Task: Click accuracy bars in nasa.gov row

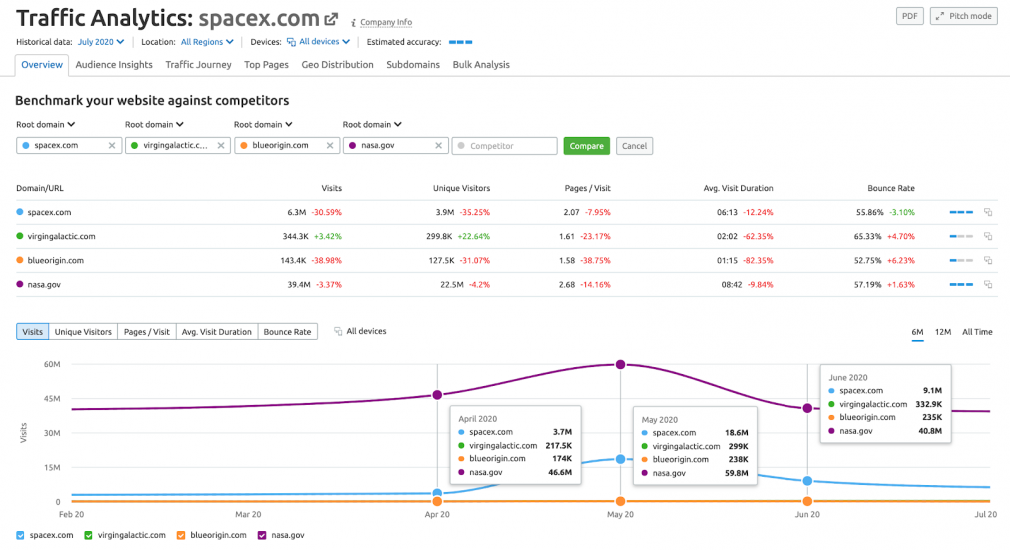Action: coord(961,284)
